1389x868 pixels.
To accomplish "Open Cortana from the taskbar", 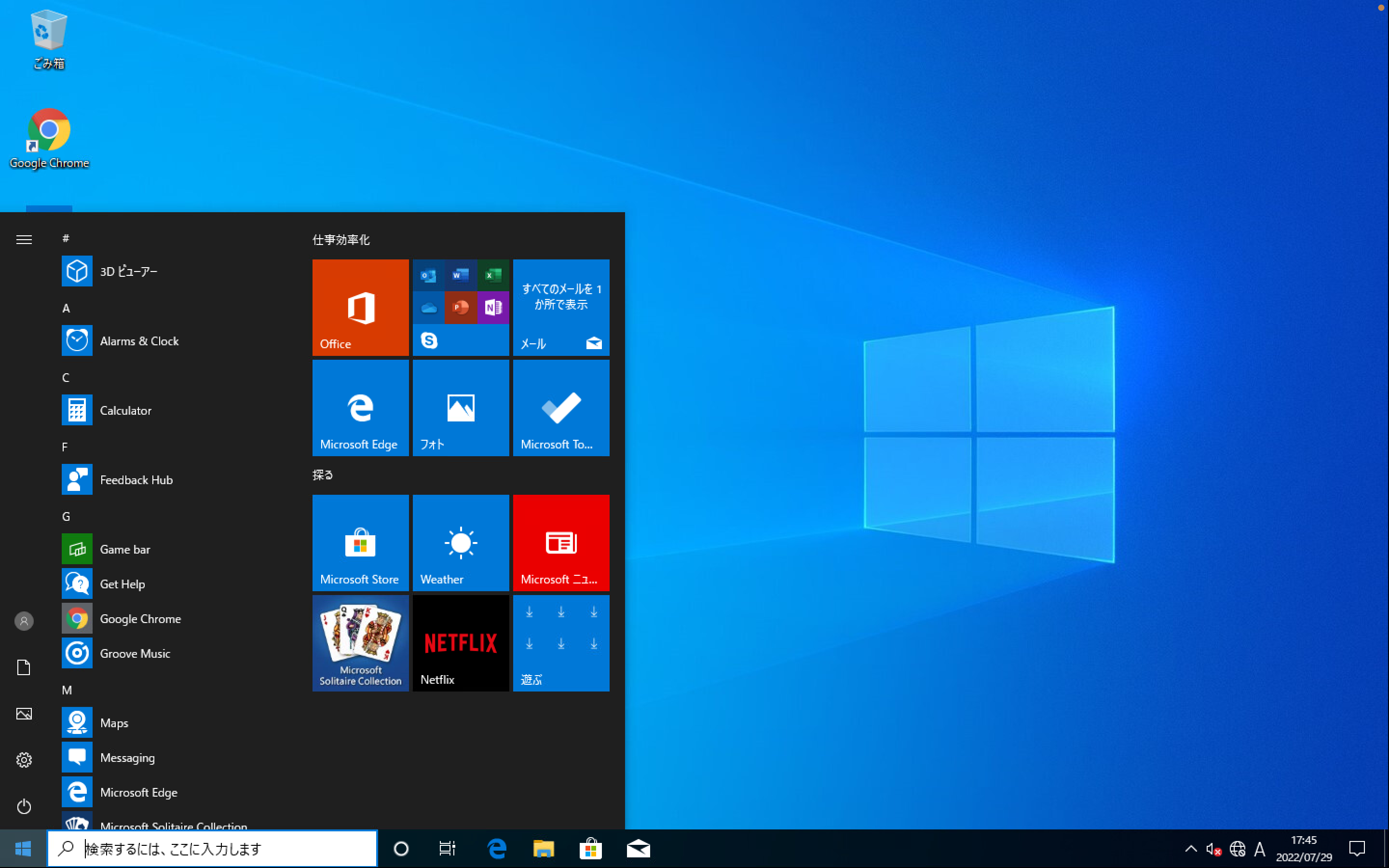I will pos(401,849).
